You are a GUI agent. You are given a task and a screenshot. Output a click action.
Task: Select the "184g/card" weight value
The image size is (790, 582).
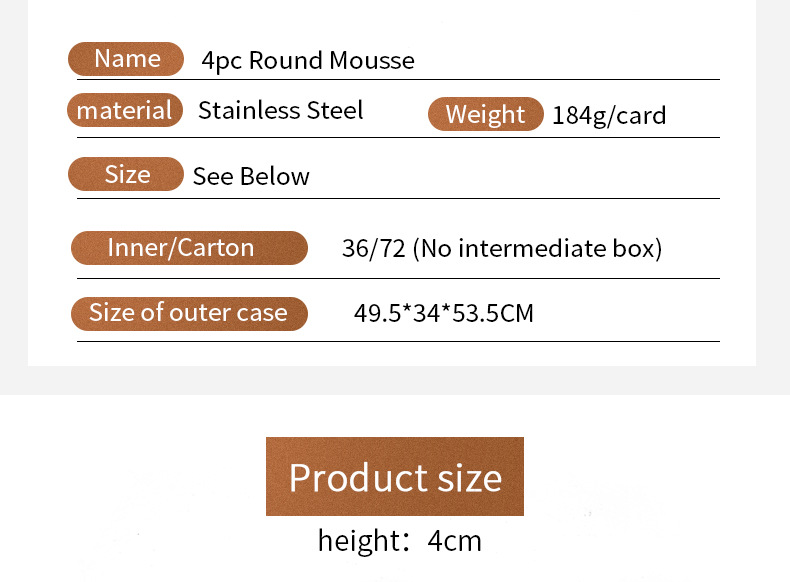[x=608, y=116]
